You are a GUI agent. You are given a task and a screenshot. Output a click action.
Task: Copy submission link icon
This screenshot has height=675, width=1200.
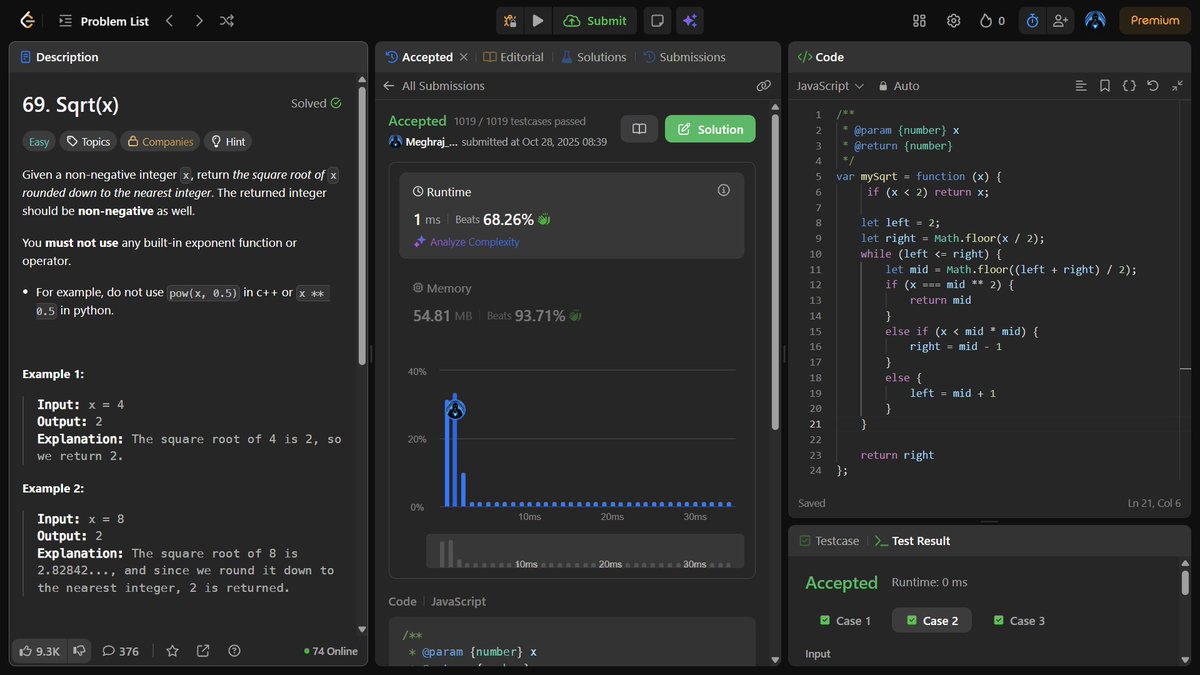point(763,86)
